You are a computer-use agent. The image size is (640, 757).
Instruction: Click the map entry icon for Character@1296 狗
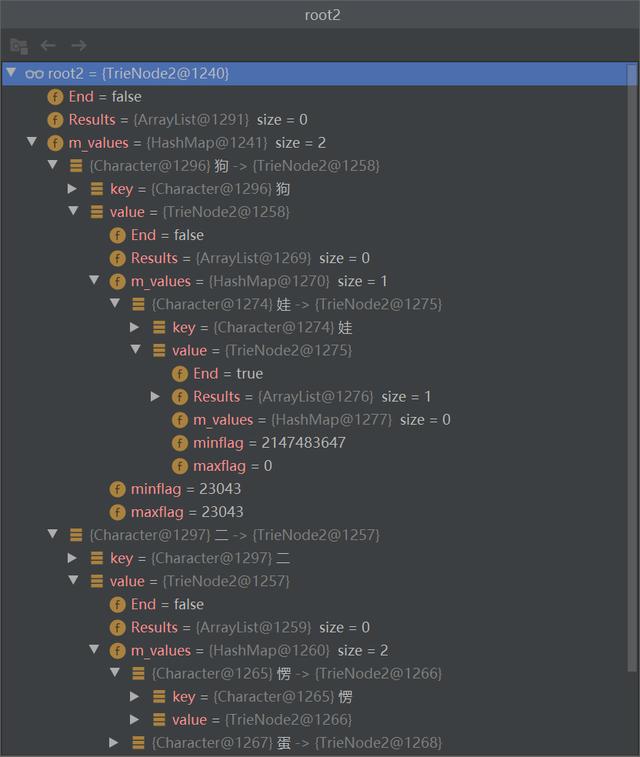(76, 166)
